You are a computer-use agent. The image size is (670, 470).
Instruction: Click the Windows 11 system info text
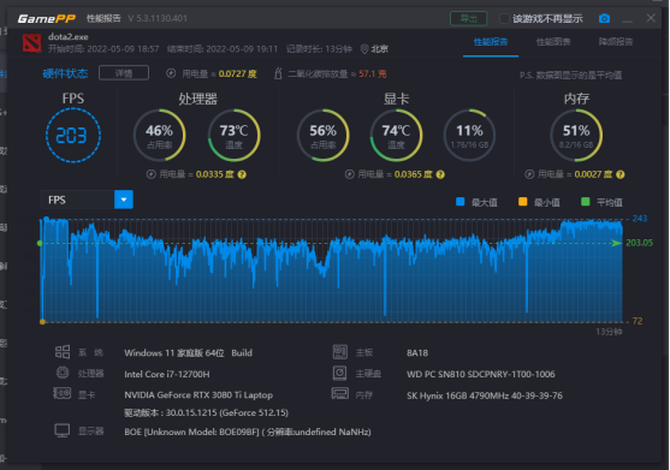[x=188, y=353]
